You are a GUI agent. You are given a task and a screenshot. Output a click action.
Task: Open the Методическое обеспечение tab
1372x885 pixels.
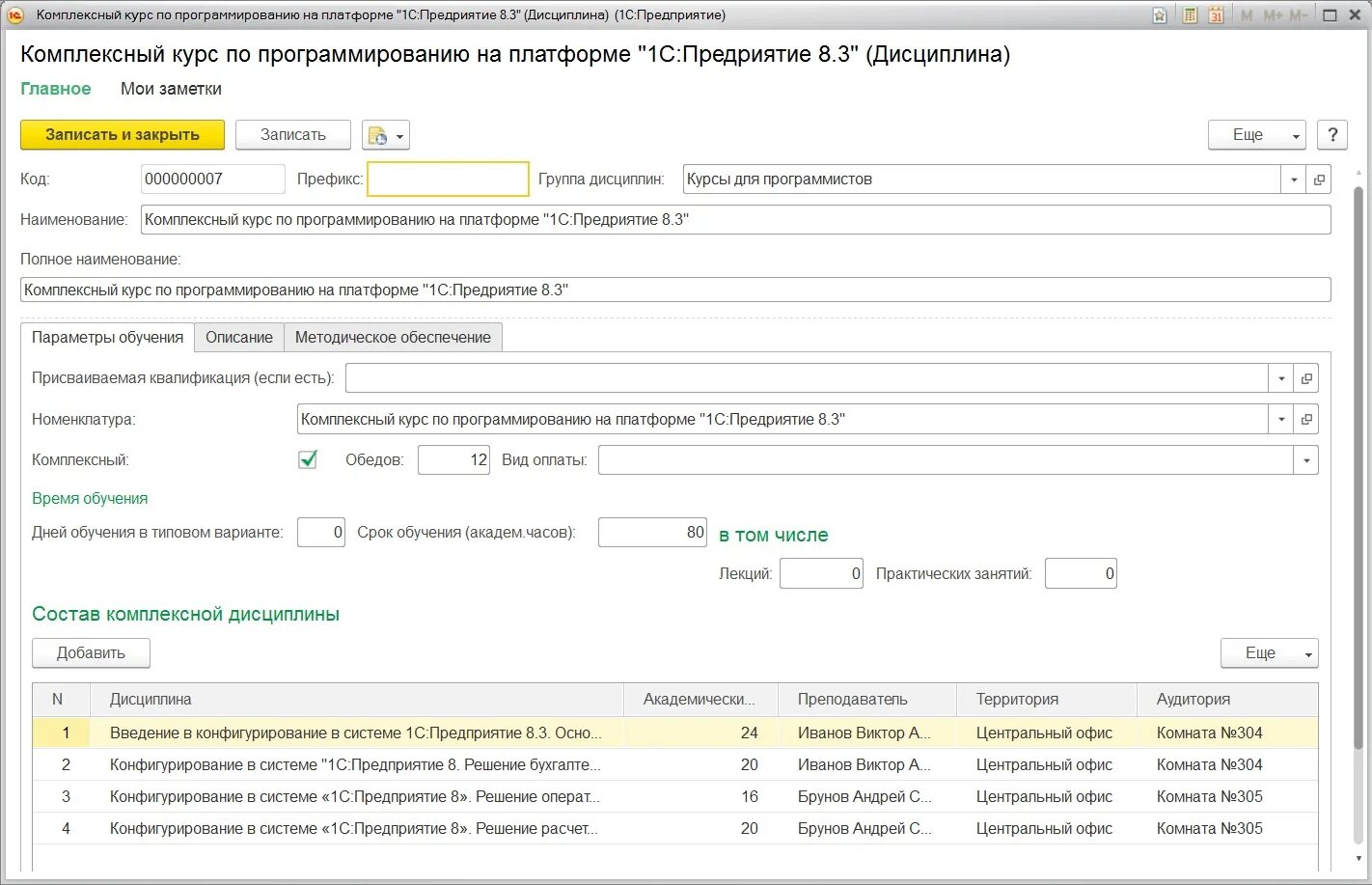[x=393, y=338]
